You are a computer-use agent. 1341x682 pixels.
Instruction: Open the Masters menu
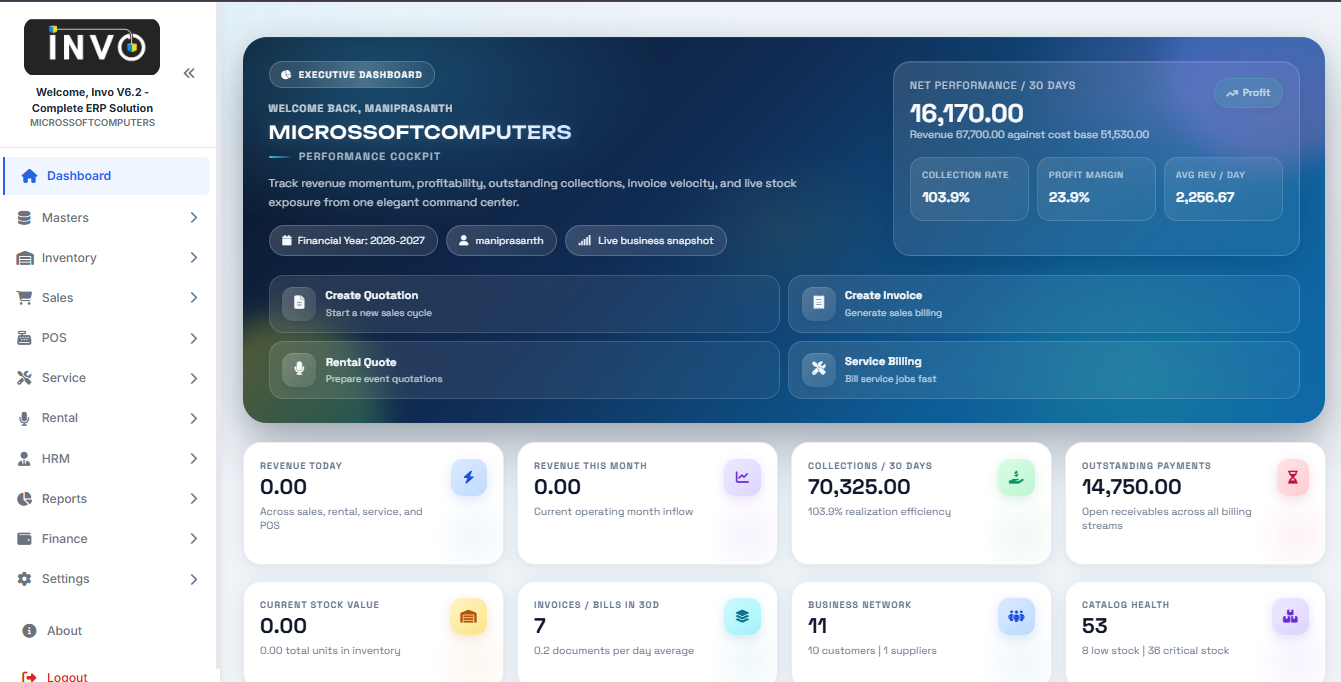click(x=106, y=218)
